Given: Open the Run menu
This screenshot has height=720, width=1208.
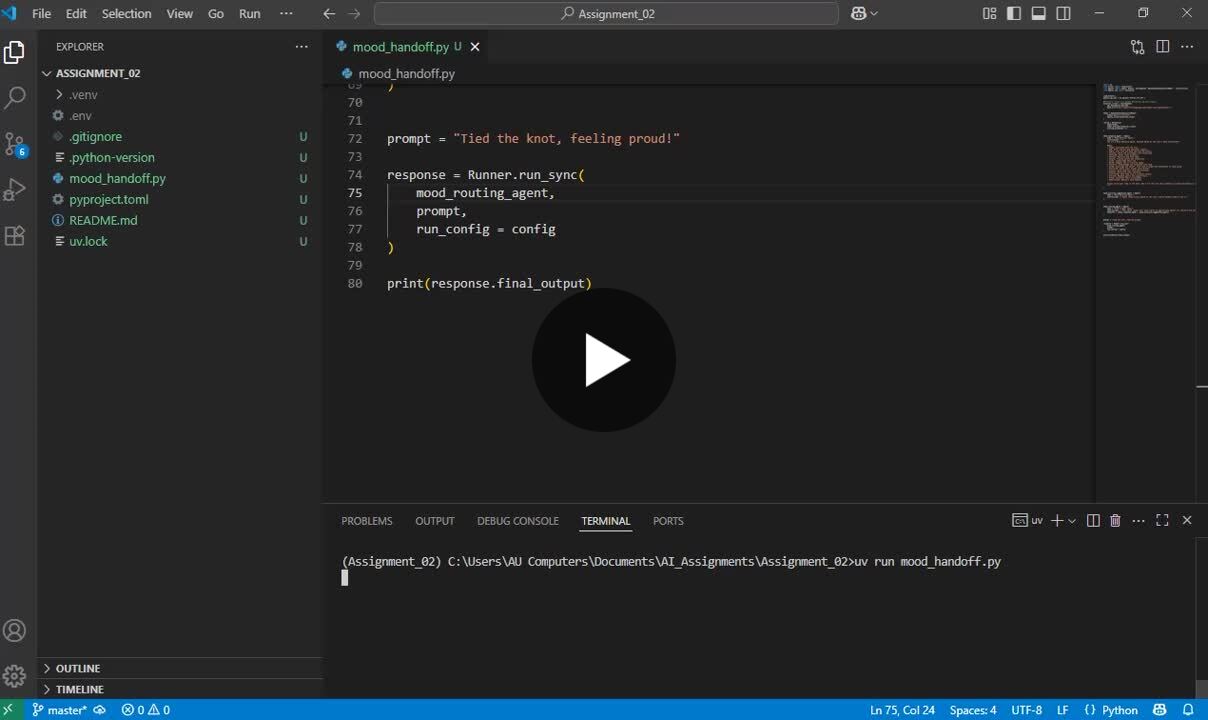Looking at the screenshot, I should point(250,14).
